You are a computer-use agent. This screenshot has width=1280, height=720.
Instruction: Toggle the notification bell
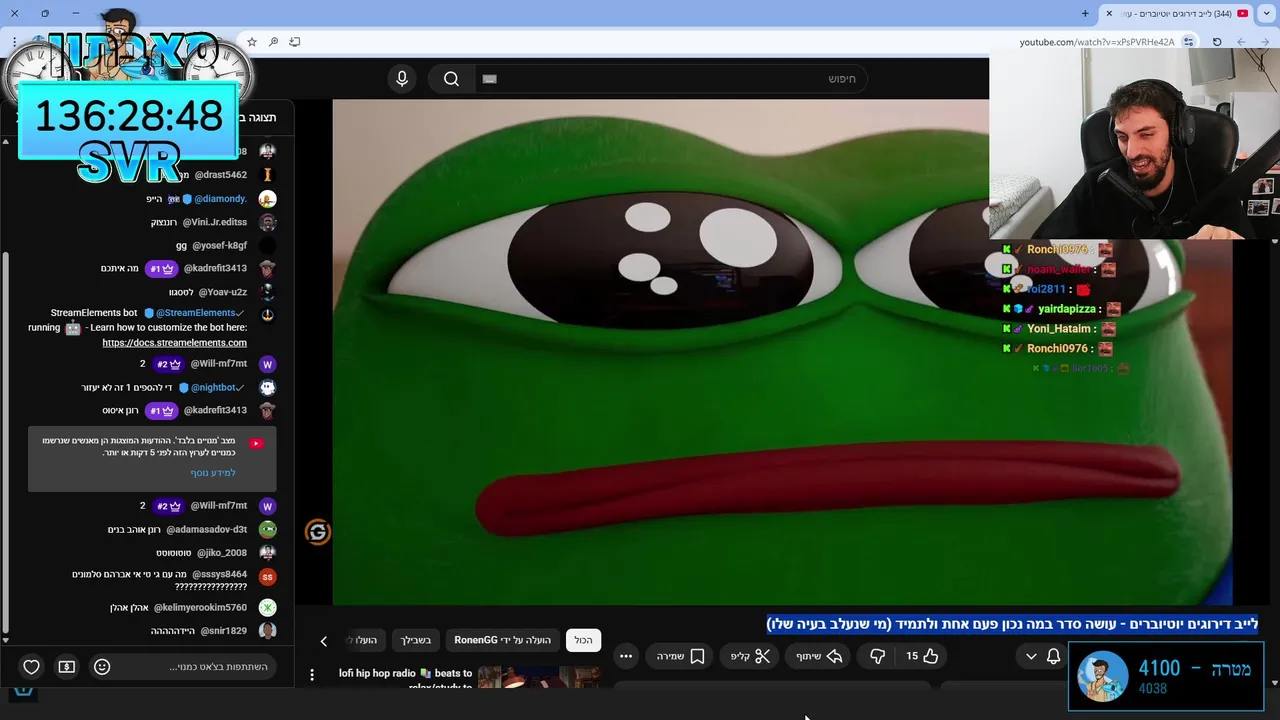pyautogui.click(x=1053, y=656)
